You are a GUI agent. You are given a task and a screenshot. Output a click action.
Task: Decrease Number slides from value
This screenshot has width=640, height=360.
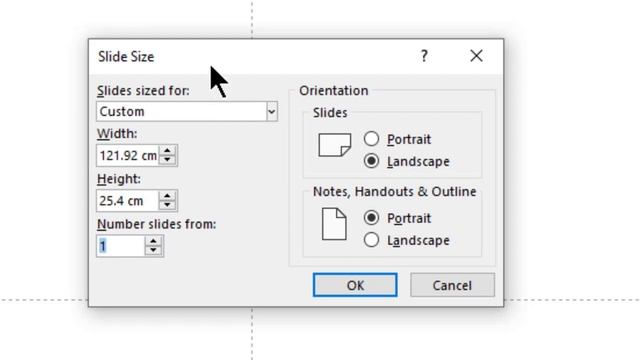pyautogui.click(x=153, y=250)
